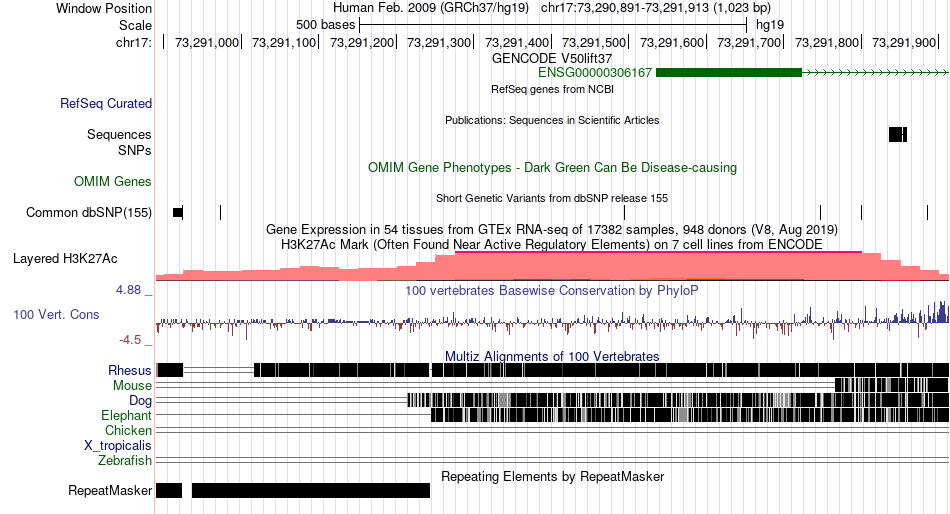950x514 pixels.
Task: Click the Common dbSNP(155) track label
Action: point(89,213)
